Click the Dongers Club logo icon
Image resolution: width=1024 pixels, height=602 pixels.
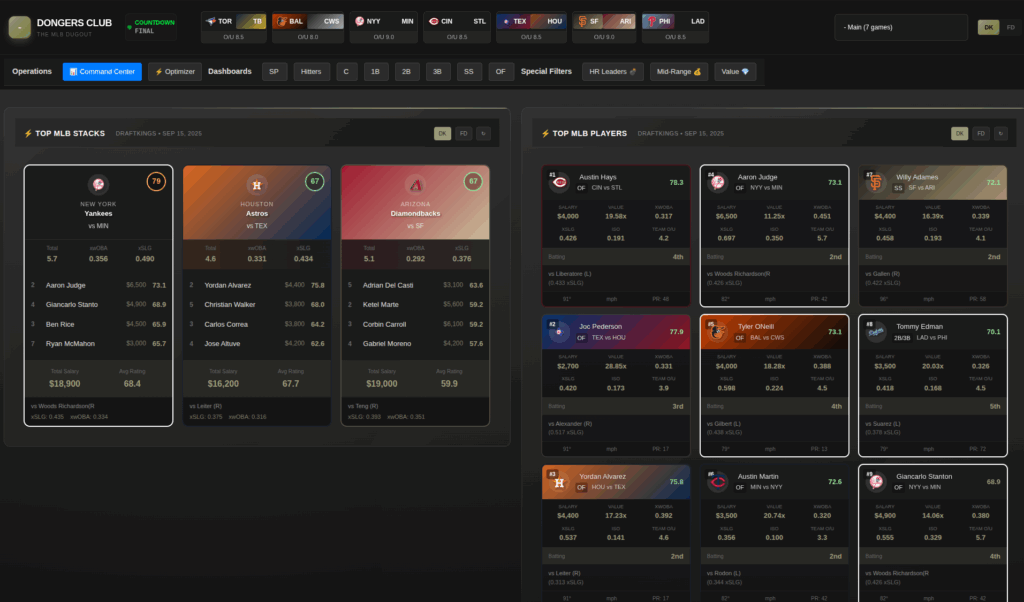click(19, 28)
